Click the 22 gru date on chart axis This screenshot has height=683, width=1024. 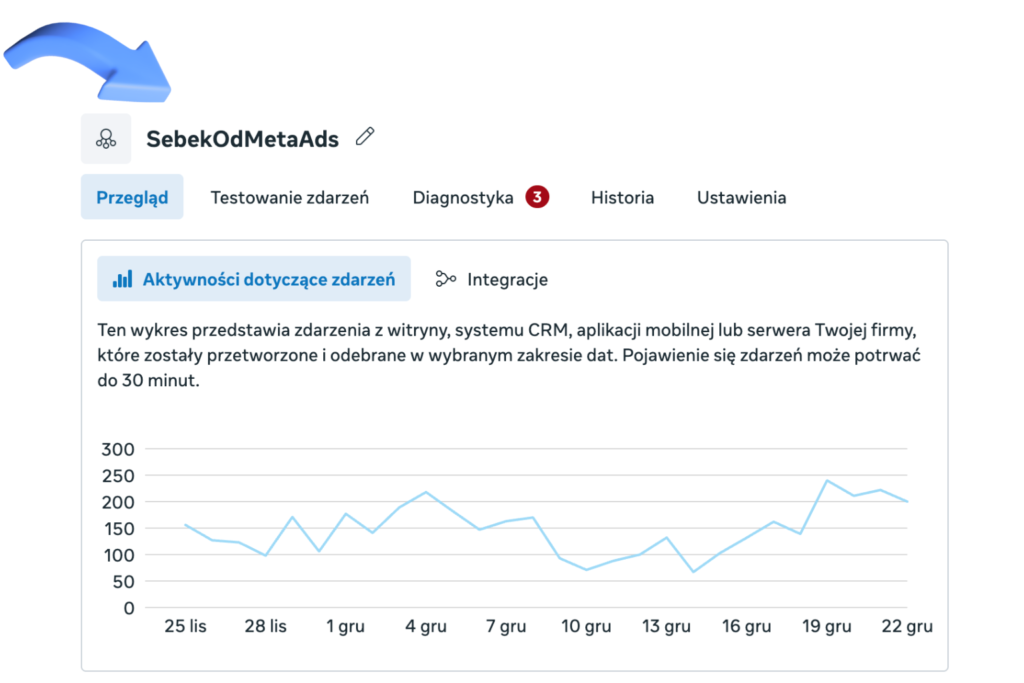point(906,627)
